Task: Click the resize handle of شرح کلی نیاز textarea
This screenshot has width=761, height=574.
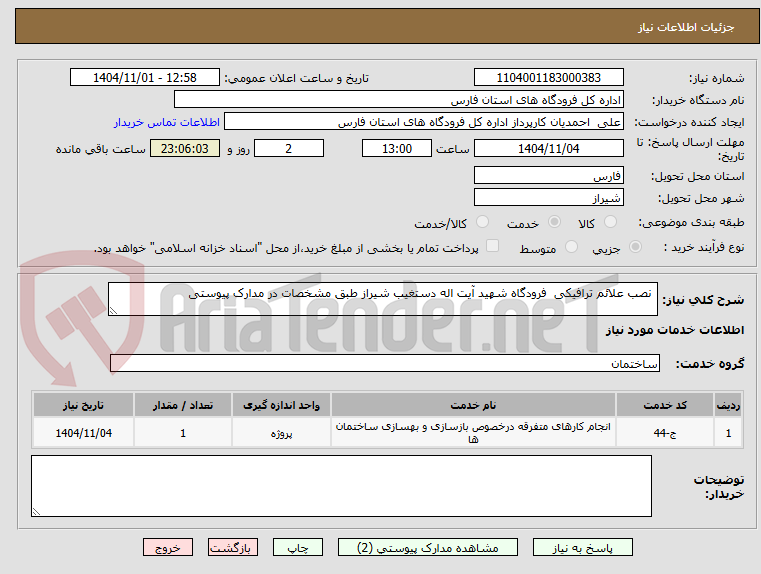Action: point(113,311)
